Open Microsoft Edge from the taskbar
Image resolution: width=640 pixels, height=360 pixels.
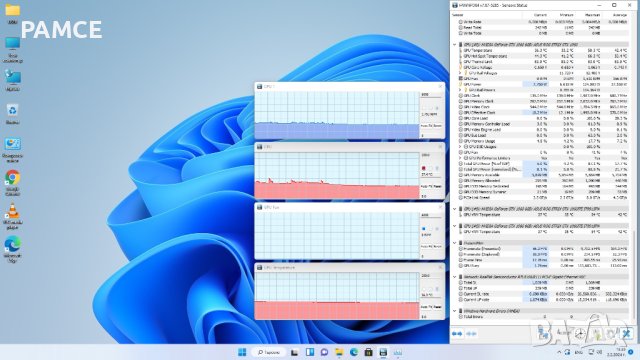click(x=354, y=352)
